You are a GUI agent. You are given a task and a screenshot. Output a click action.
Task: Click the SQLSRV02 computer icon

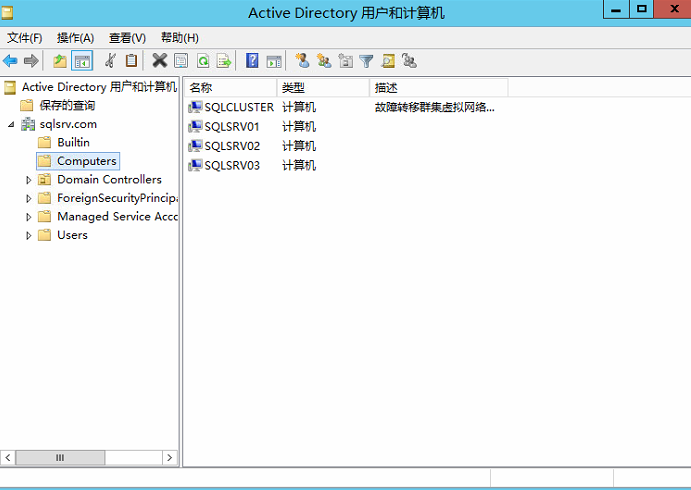(x=195, y=146)
